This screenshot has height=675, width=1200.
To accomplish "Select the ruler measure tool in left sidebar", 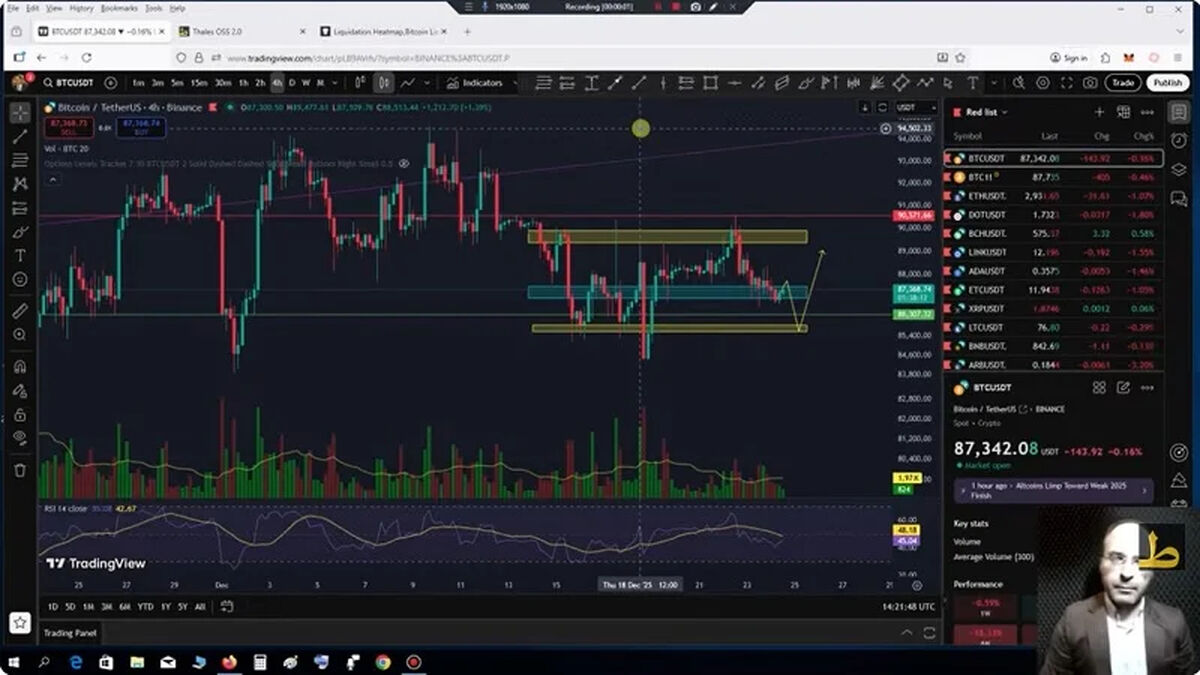I will pos(20,311).
